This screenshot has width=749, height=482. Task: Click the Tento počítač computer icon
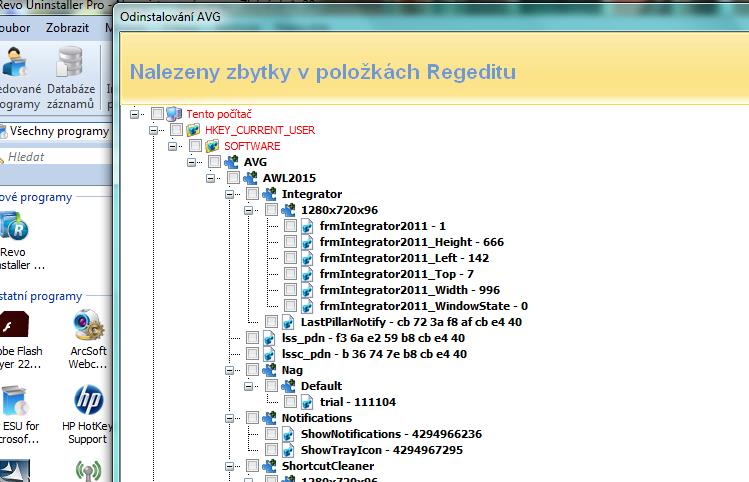pyautogui.click(x=174, y=114)
